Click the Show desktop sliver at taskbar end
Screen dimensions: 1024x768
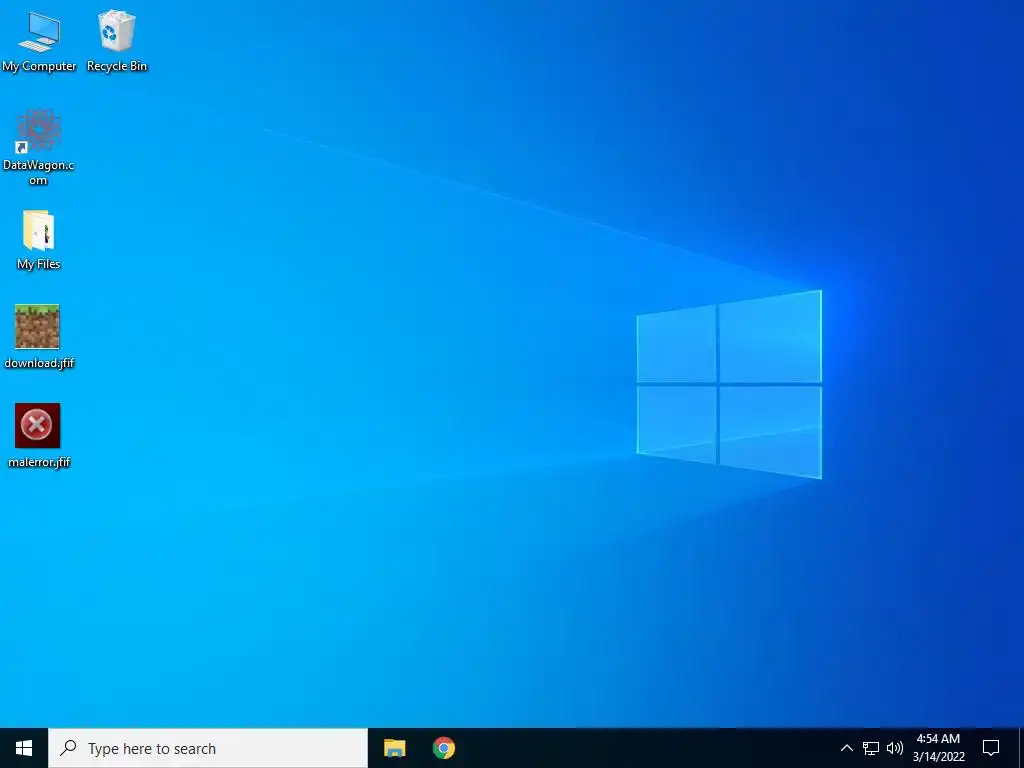click(x=1021, y=748)
